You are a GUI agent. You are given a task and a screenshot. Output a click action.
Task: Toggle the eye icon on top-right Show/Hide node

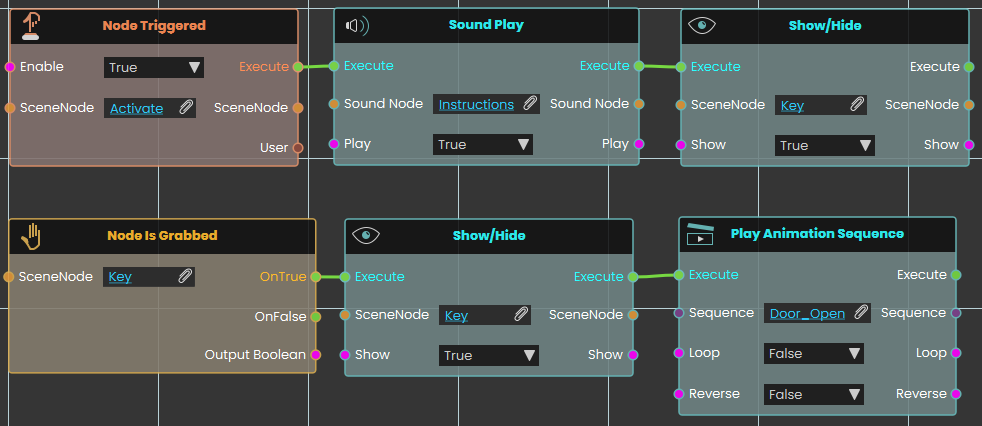point(702,26)
